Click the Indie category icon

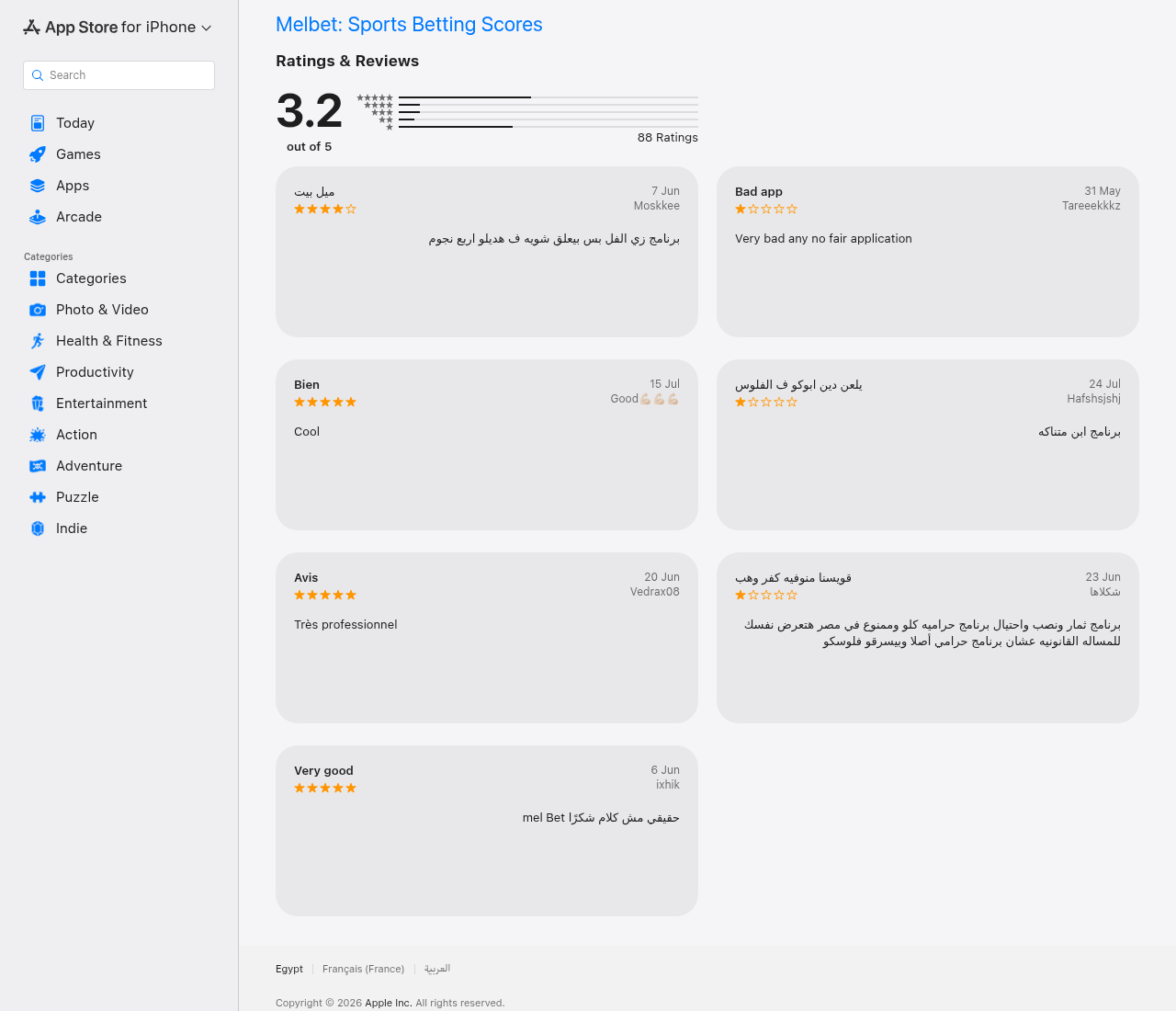coord(38,528)
